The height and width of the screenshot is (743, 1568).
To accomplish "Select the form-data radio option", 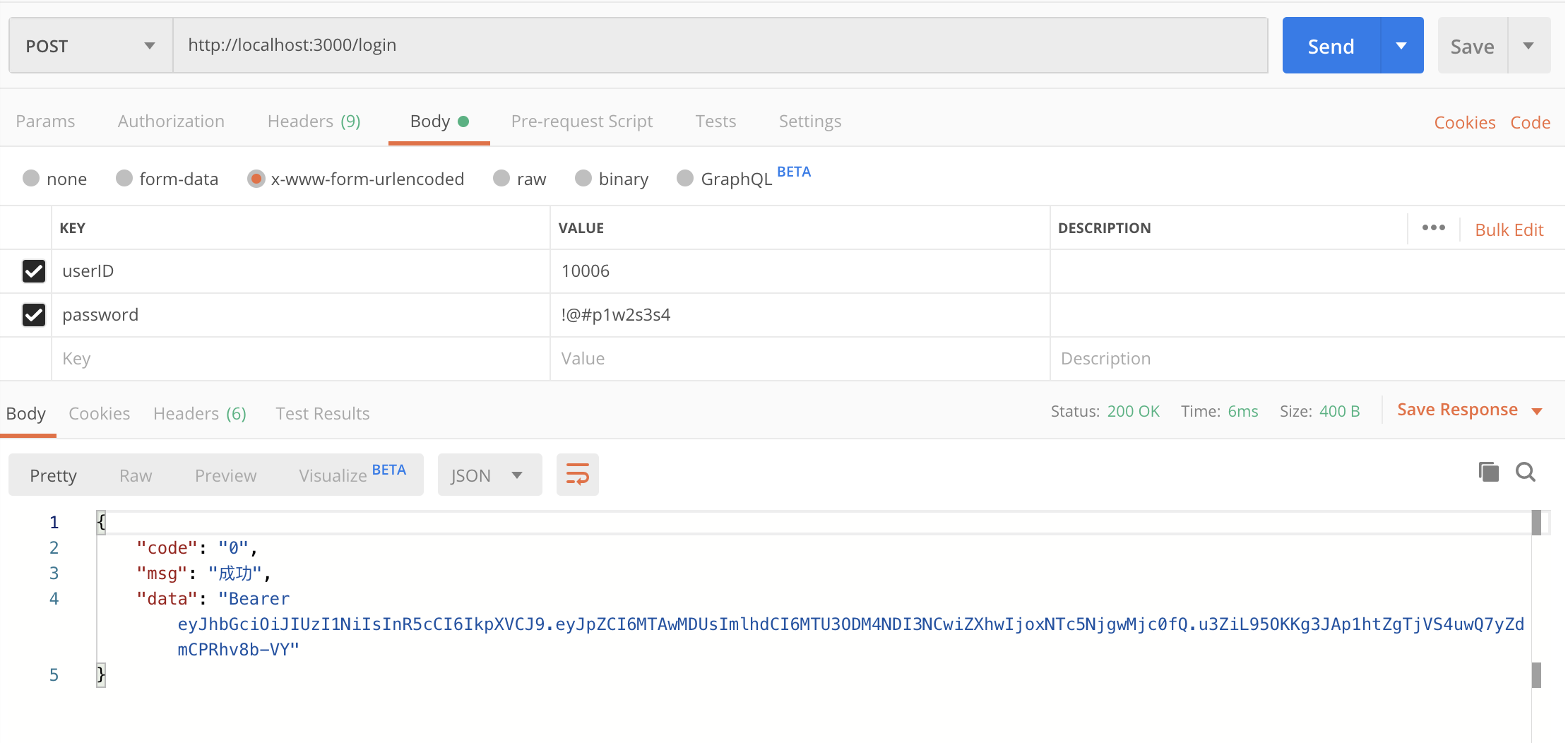I will click(x=125, y=179).
